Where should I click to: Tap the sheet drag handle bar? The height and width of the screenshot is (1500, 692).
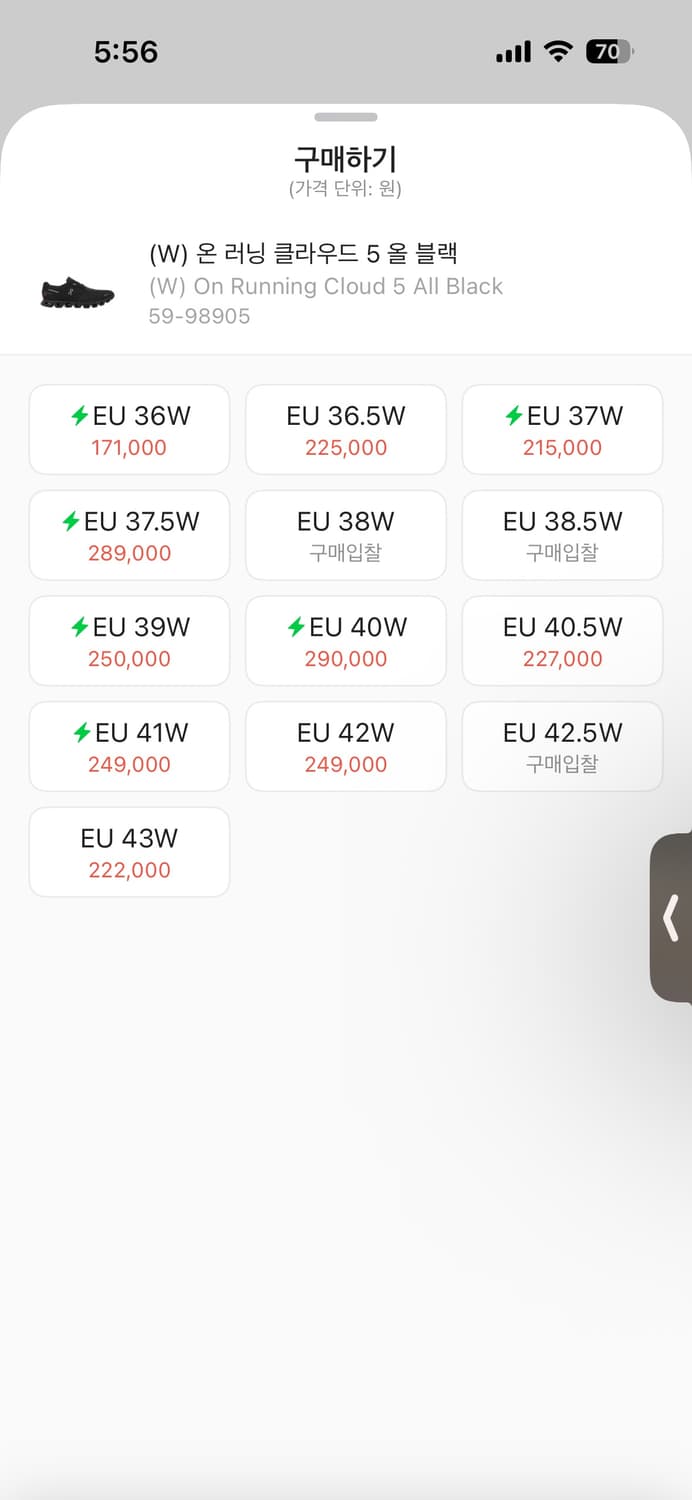[346, 117]
